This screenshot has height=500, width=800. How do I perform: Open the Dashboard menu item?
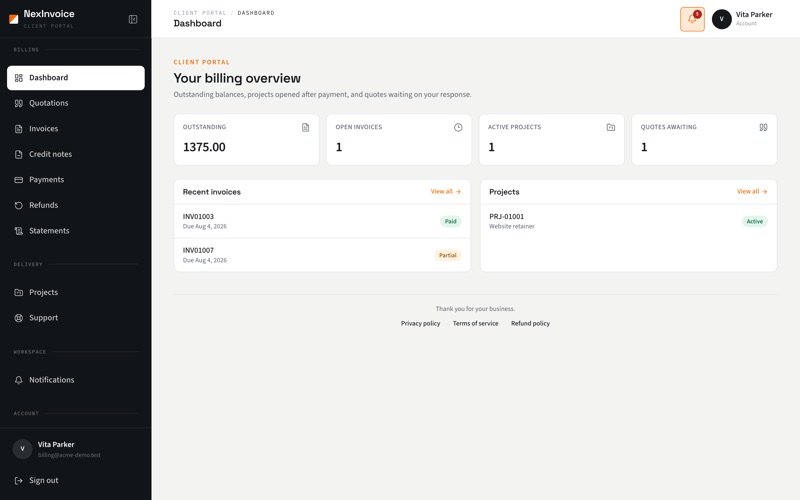click(76, 78)
